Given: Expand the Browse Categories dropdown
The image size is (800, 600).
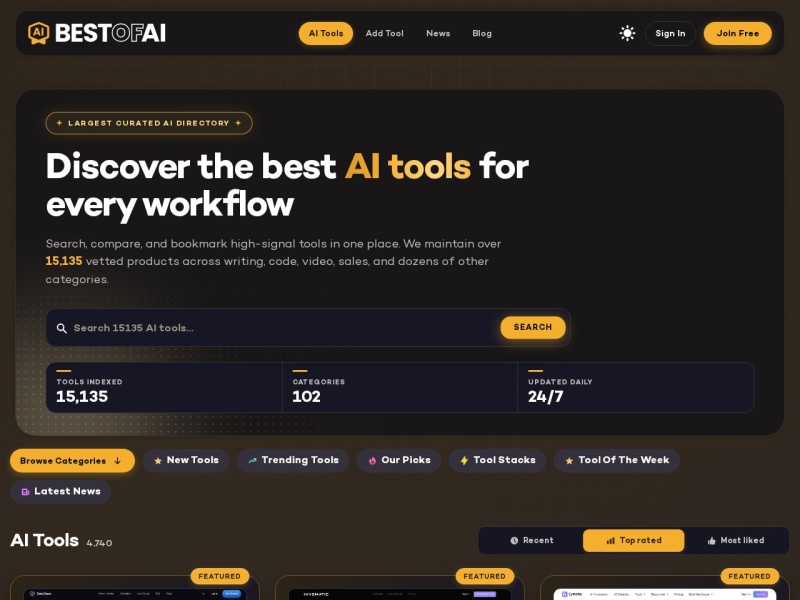Looking at the screenshot, I should tap(72, 461).
